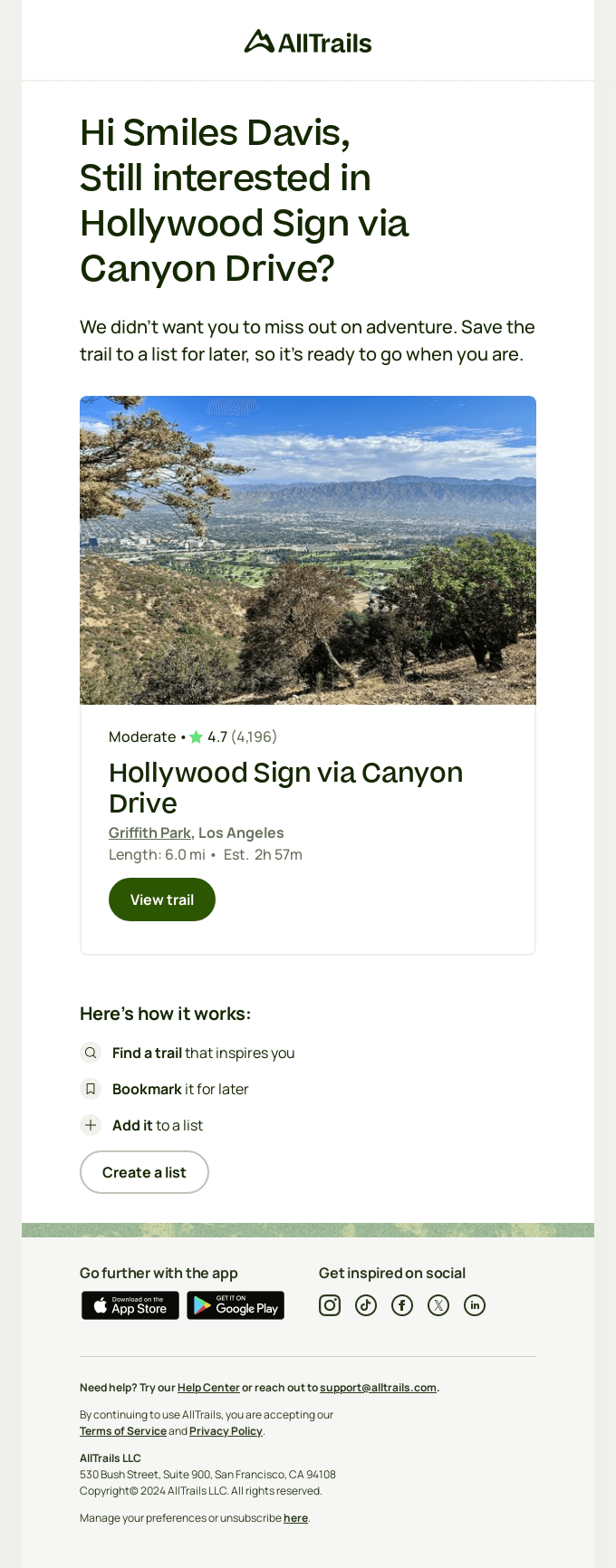616x1568 pixels.
Task: Get it on Google Play badge
Action: (x=236, y=1305)
